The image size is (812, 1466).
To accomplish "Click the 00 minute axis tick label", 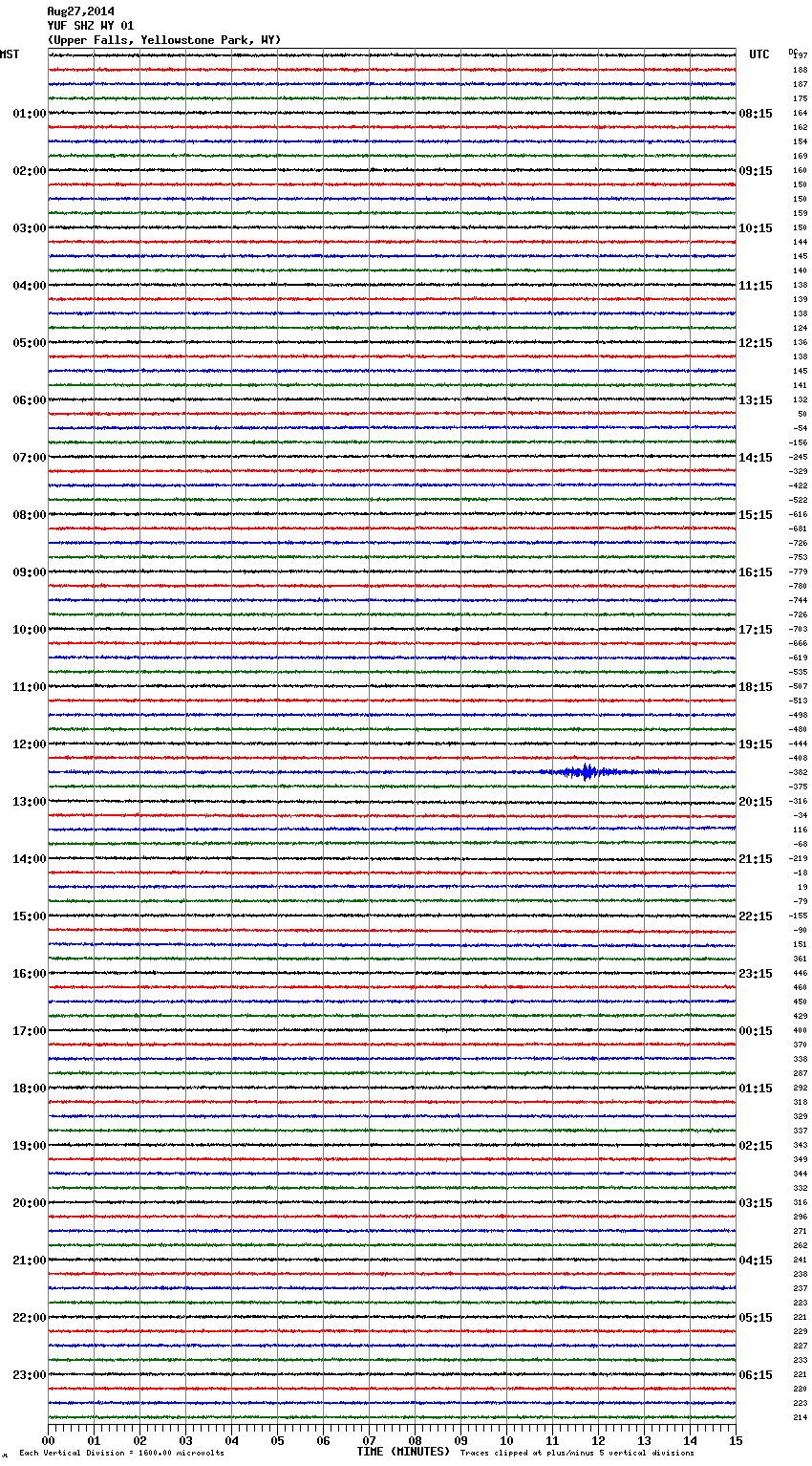I will pyautogui.click(x=48, y=1440).
